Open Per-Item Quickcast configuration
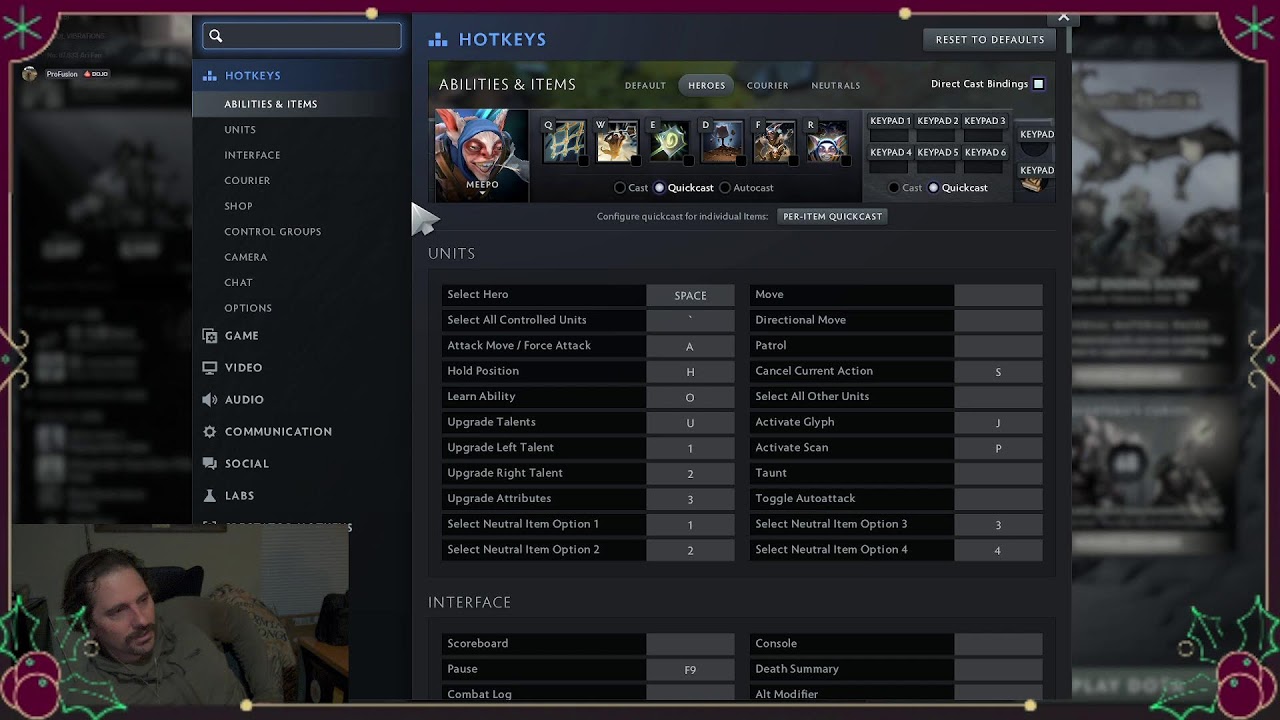 coord(832,216)
